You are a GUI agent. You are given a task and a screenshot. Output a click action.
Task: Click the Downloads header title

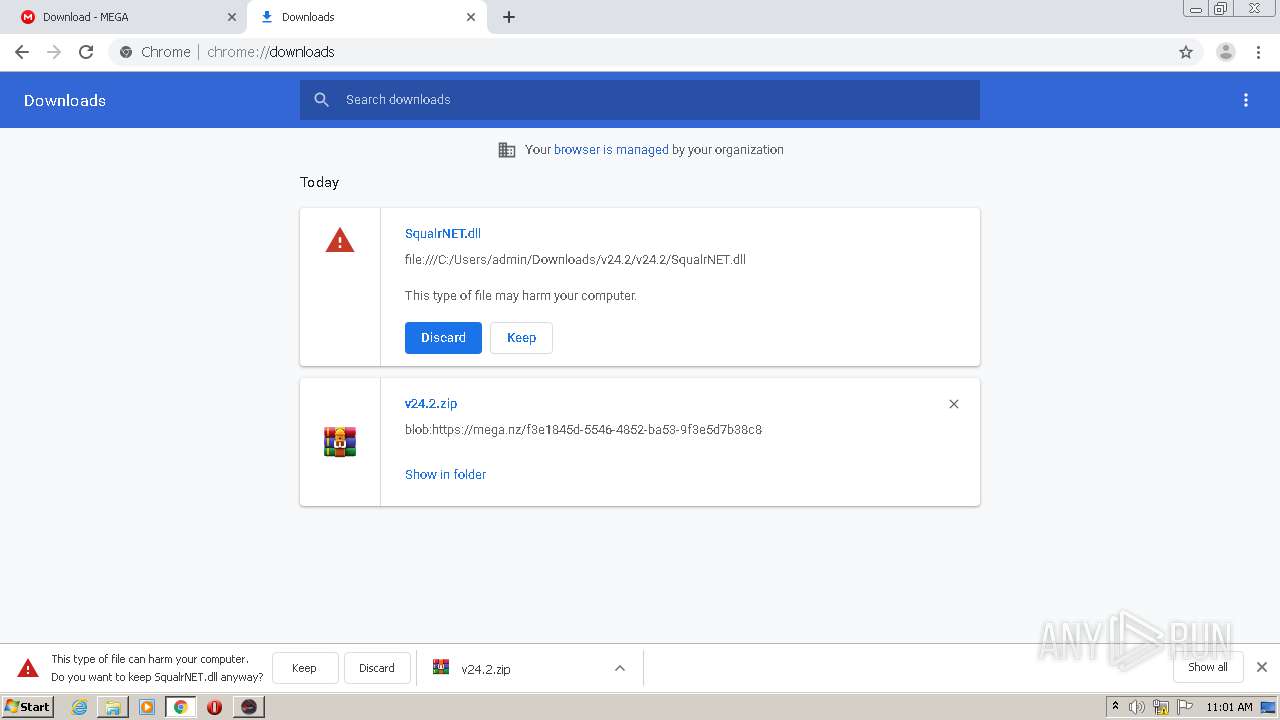[65, 100]
